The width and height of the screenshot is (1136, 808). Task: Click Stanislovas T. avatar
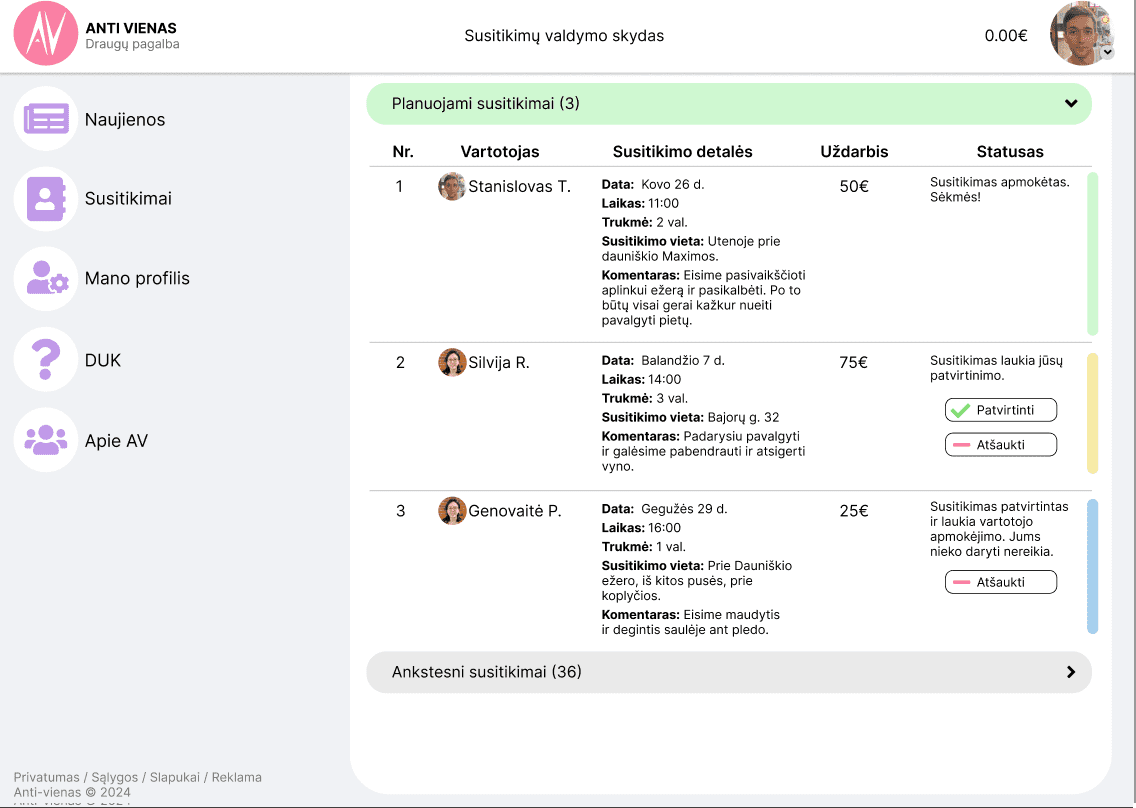click(451, 186)
